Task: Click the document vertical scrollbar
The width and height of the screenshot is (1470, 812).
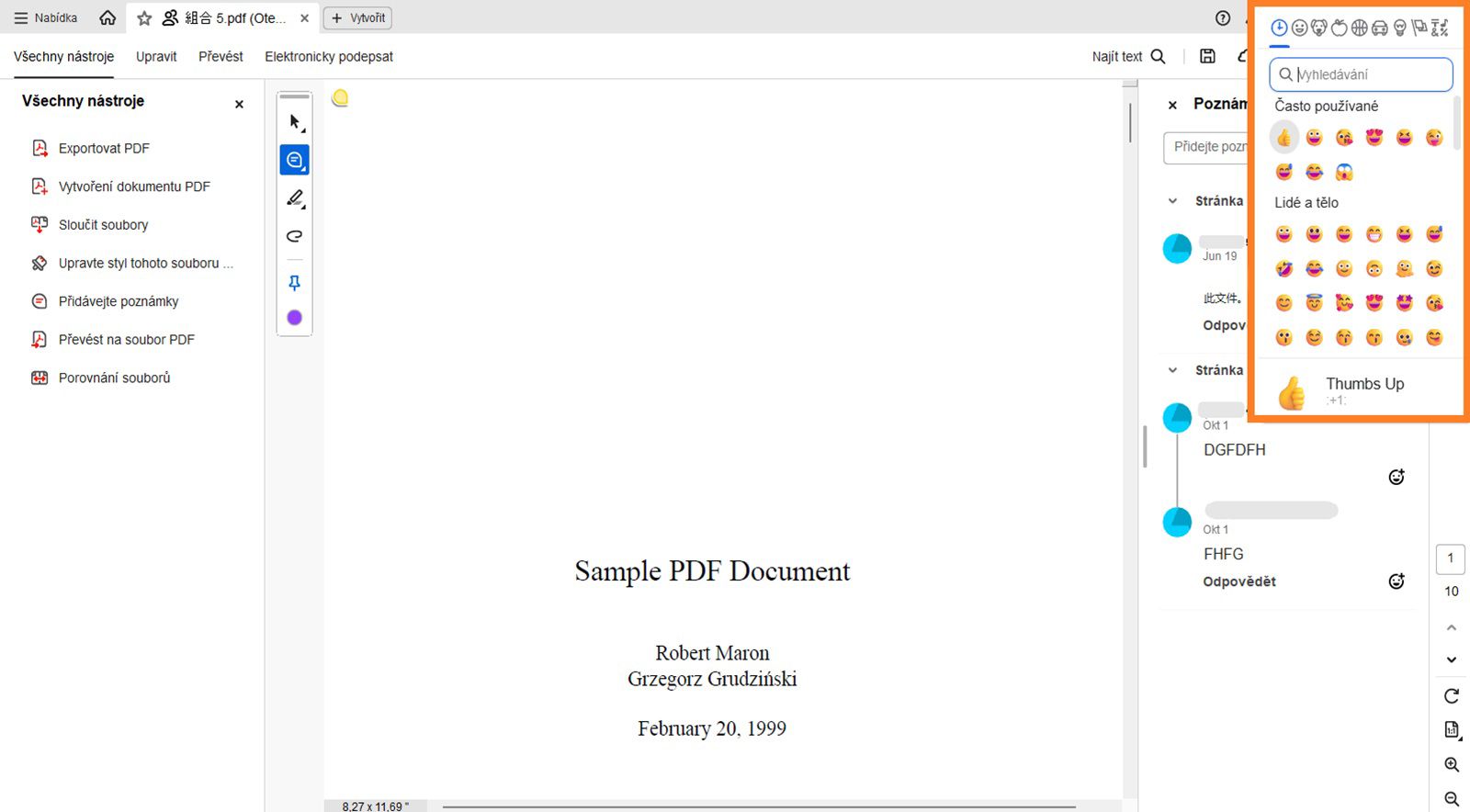Action: coord(1130,122)
